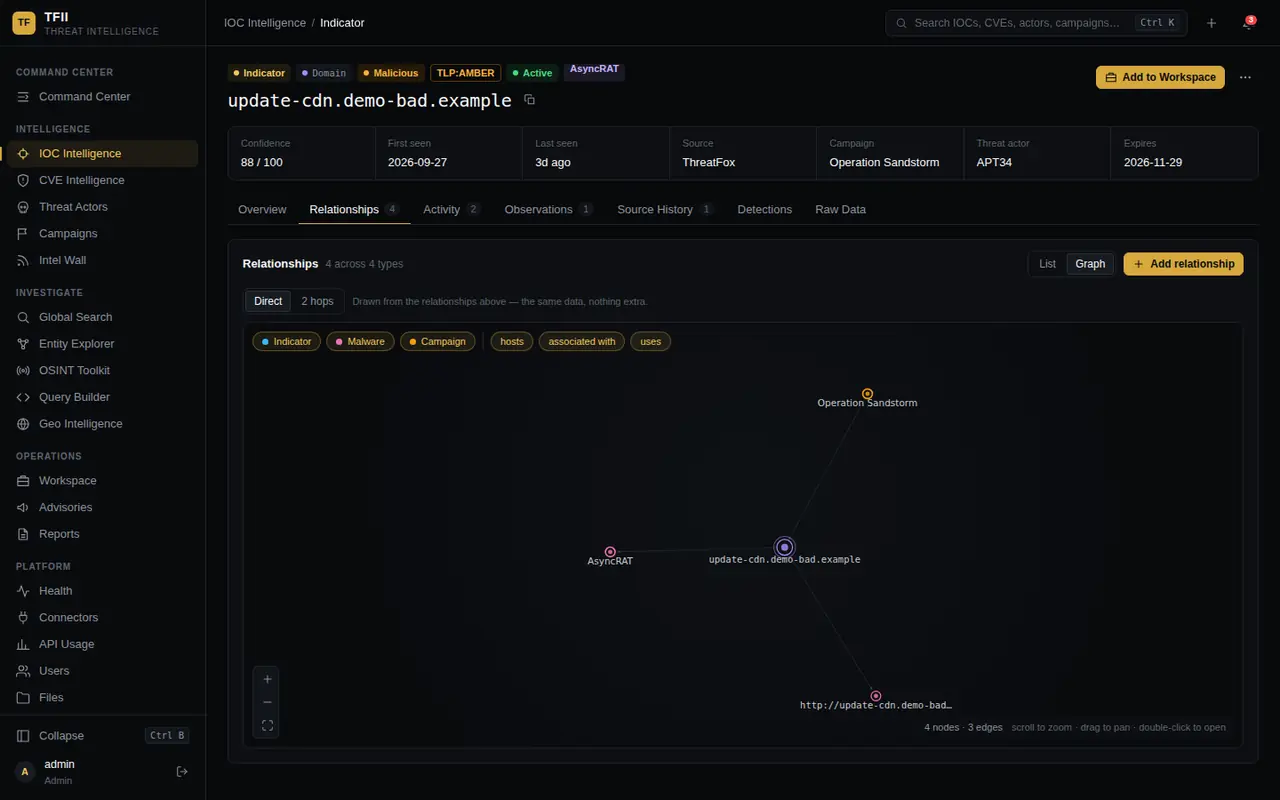Switch relationships to List view

[x=1047, y=264]
